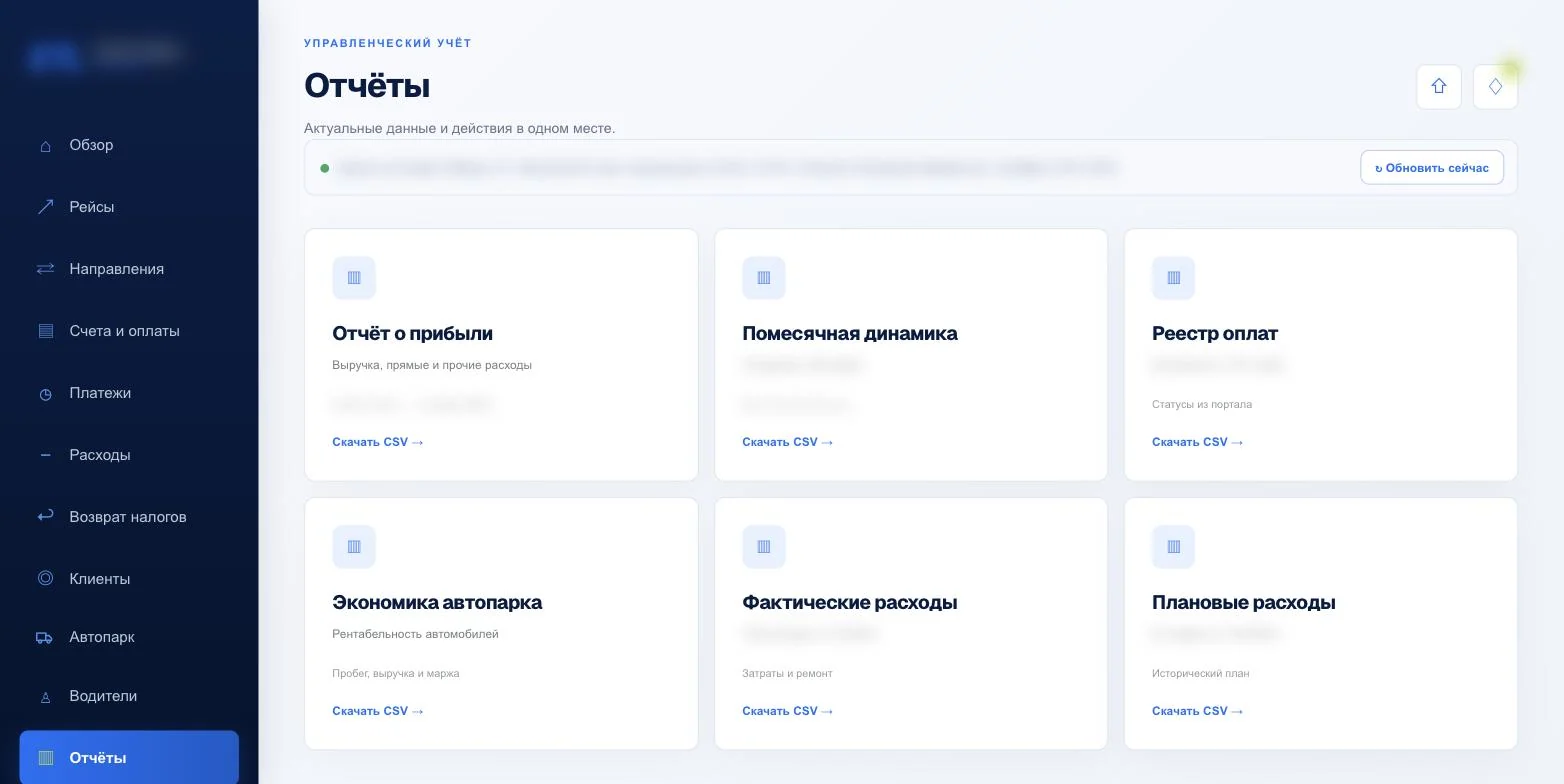Go to the Расходы page
The height and width of the screenshot is (784, 1564).
tap(129, 455)
